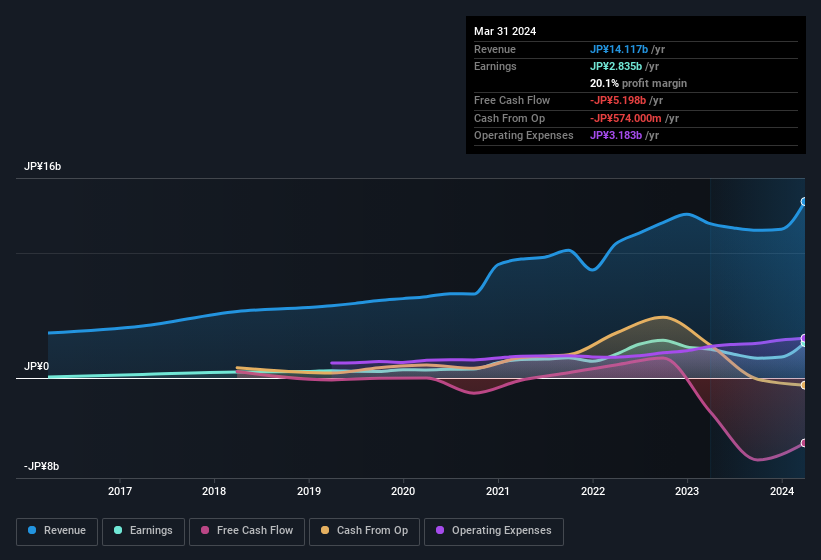Select the orange Cash From Op endpoint marker
Image resolution: width=821 pixels, height=560 pixels.
[804, 385]
